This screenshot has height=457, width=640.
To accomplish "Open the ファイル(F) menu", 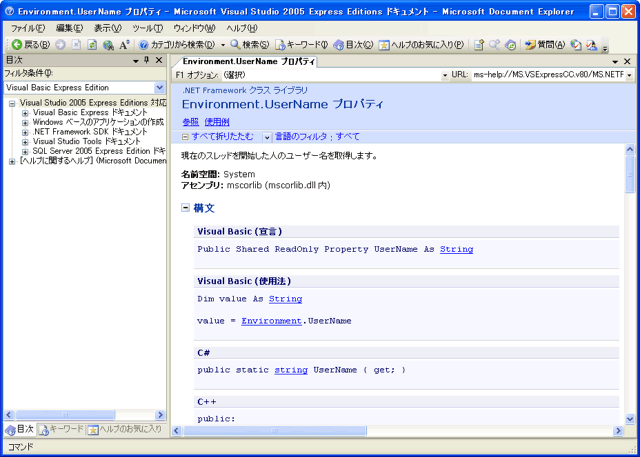I will [28, 28].
